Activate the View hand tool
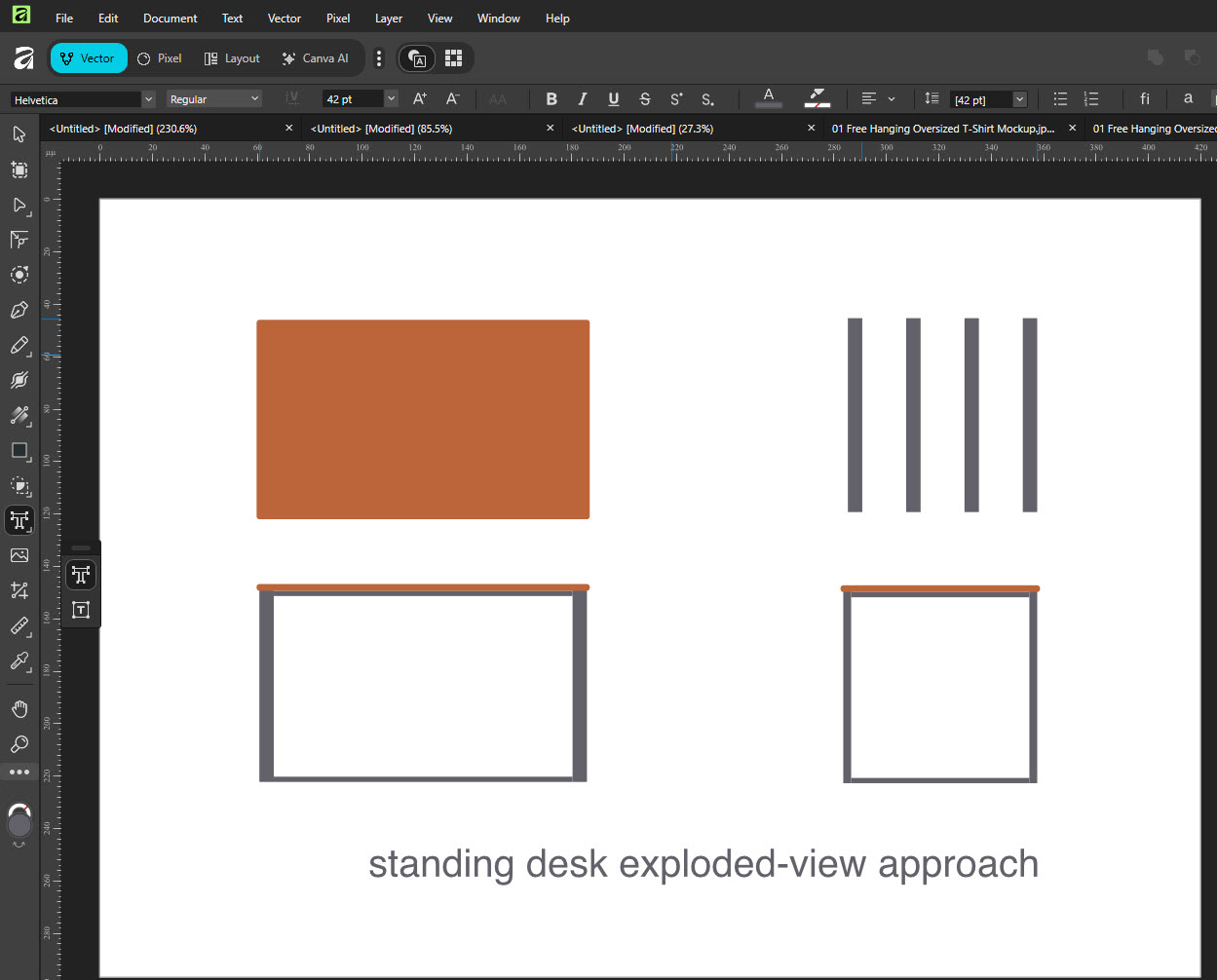Screen dimensions: 1217x980 point(19,708)
